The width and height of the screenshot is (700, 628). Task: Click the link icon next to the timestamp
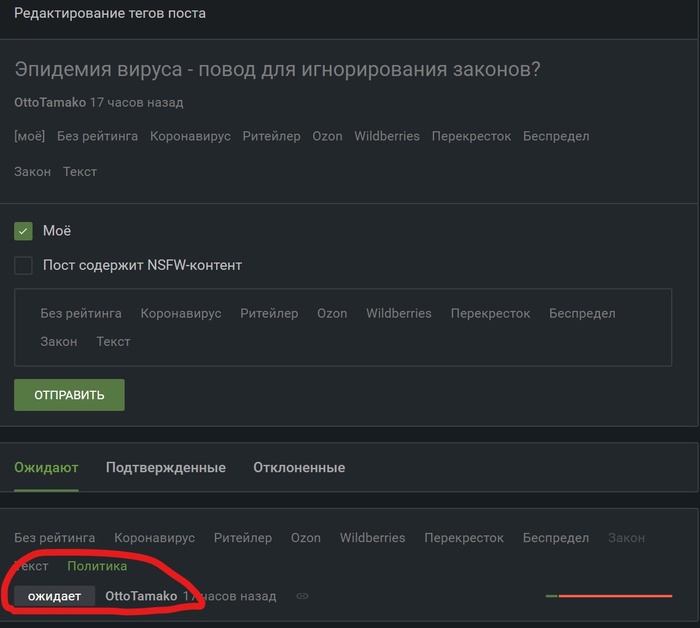302,596
